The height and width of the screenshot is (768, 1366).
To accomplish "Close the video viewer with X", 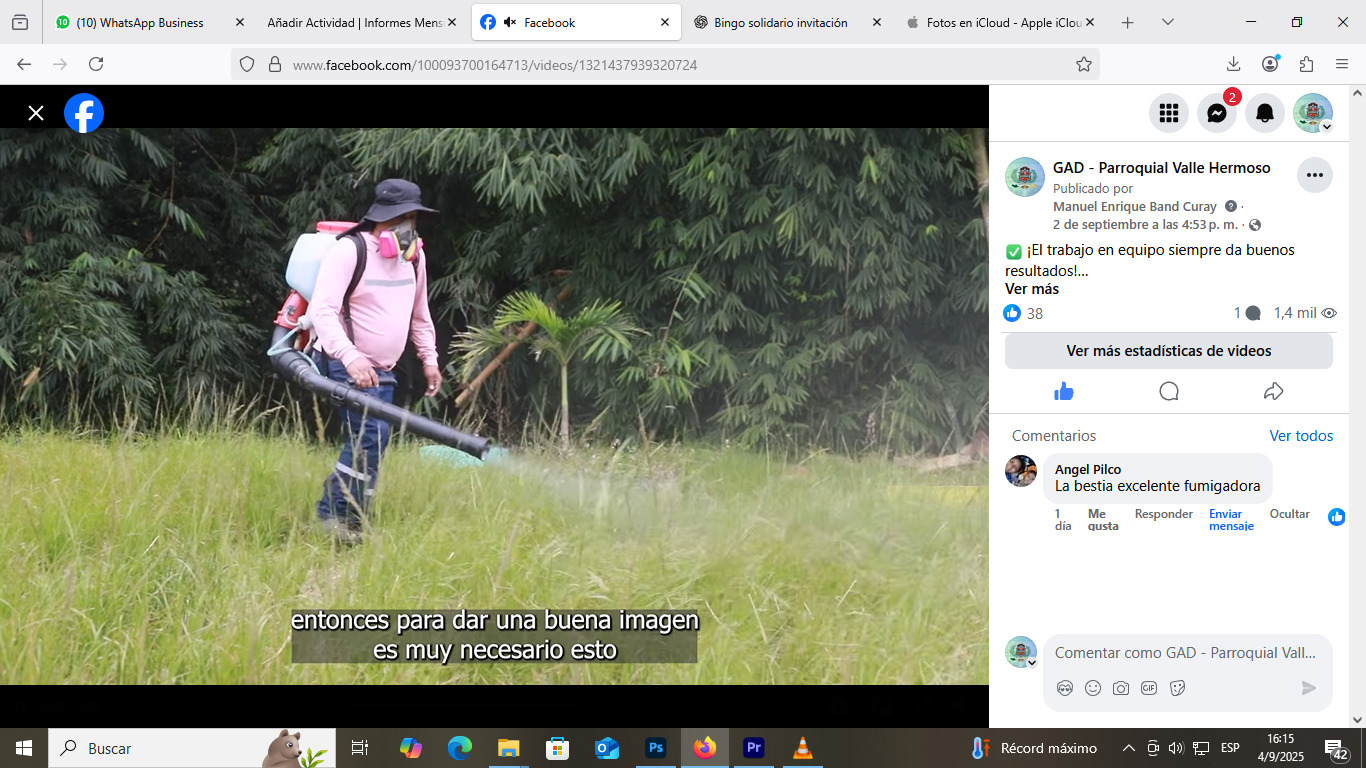I will [x=36, y=113].
